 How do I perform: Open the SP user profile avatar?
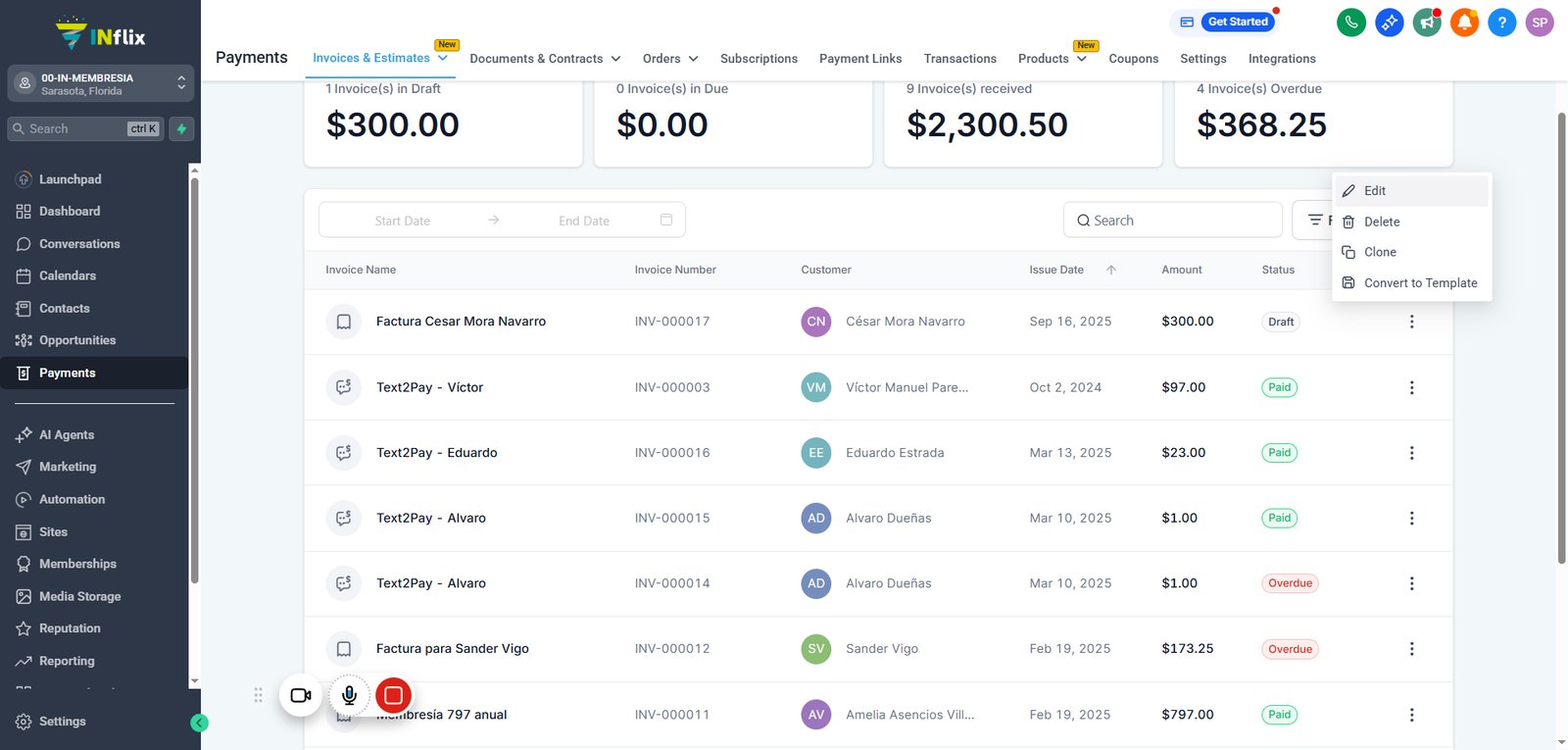(1540, 22)
